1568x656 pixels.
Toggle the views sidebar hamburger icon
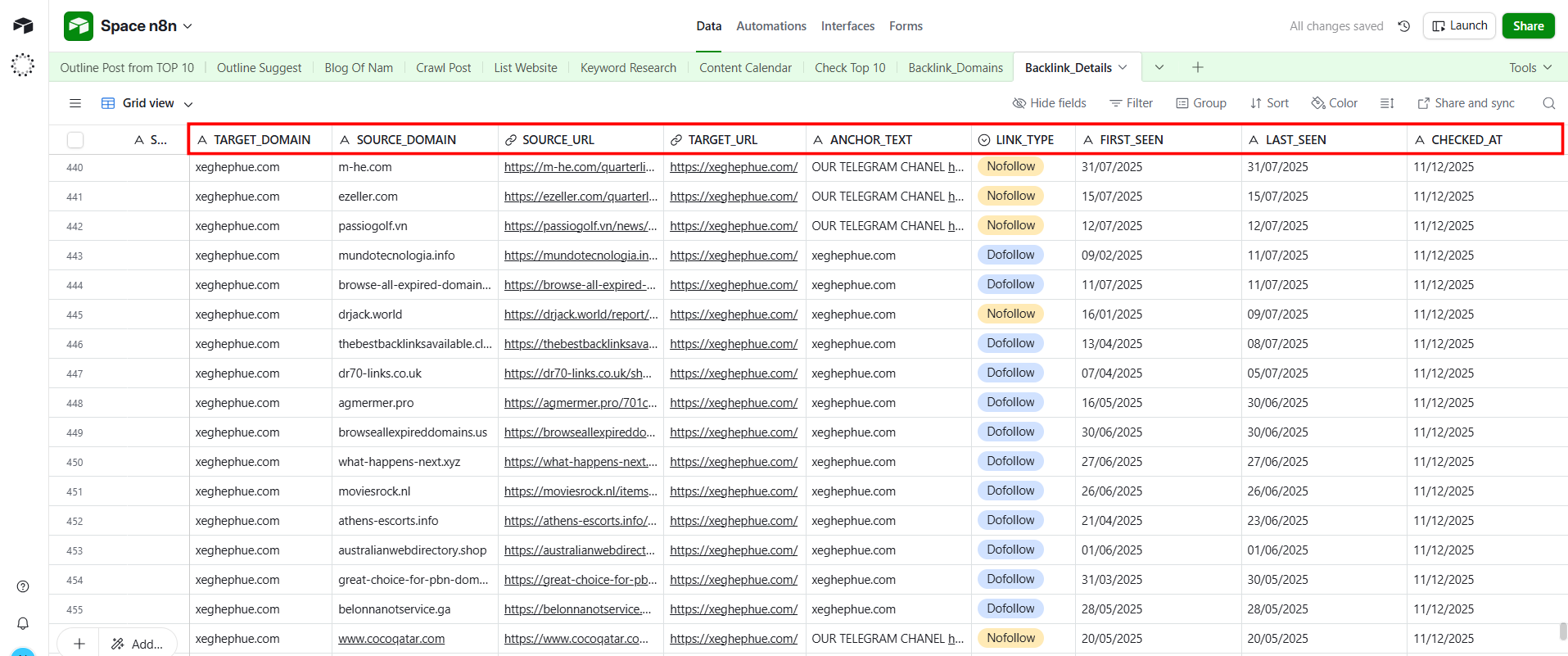(x=75, y=103)
